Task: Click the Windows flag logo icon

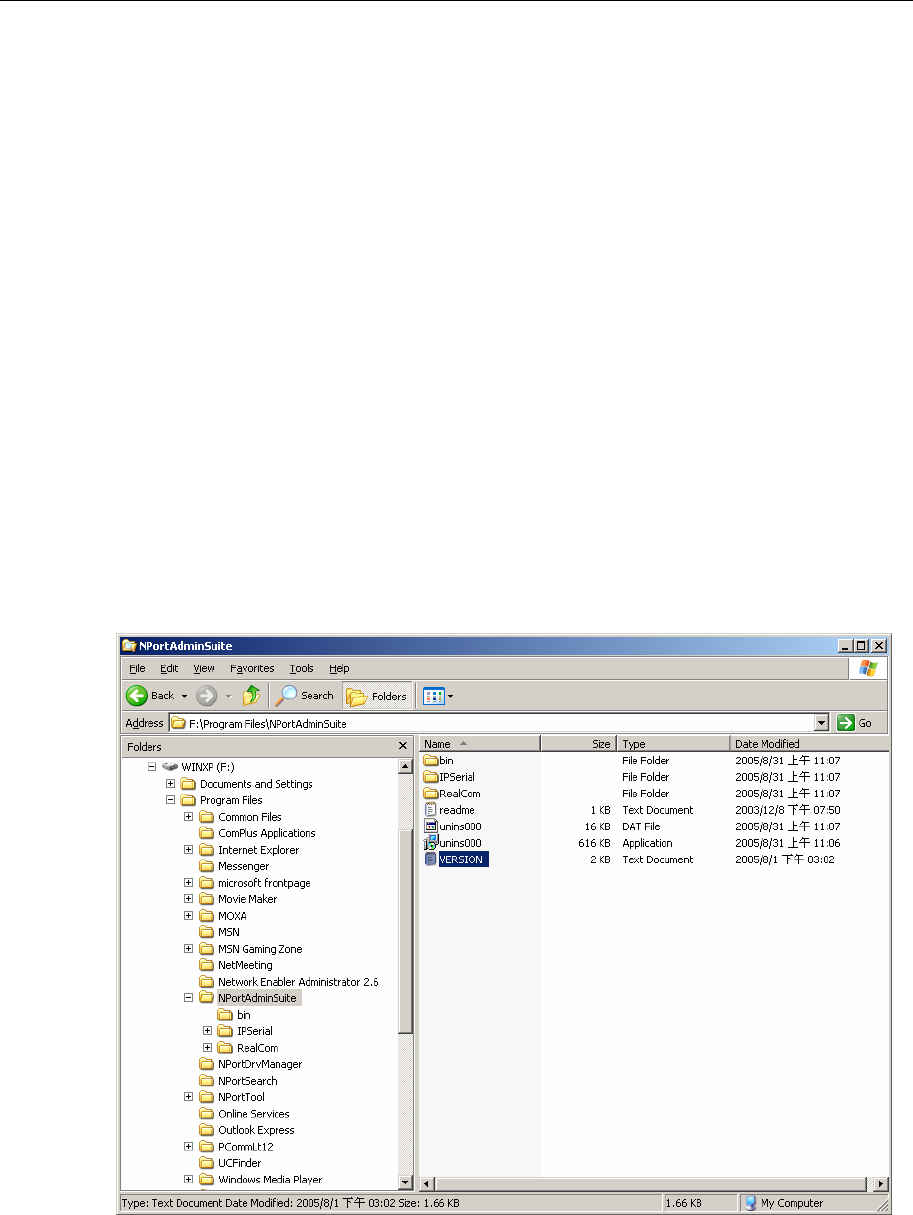Action: 868,669
